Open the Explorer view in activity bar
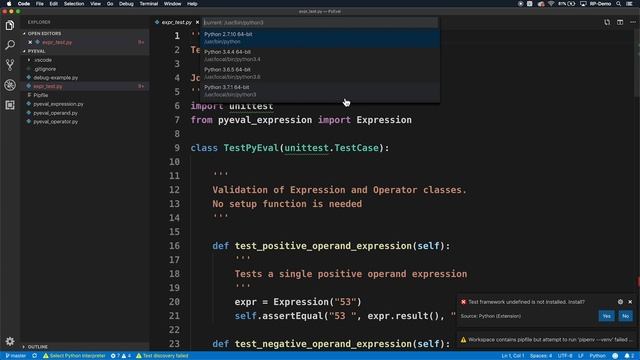Viewport: 640px width, 360px height. pos(10,25)
